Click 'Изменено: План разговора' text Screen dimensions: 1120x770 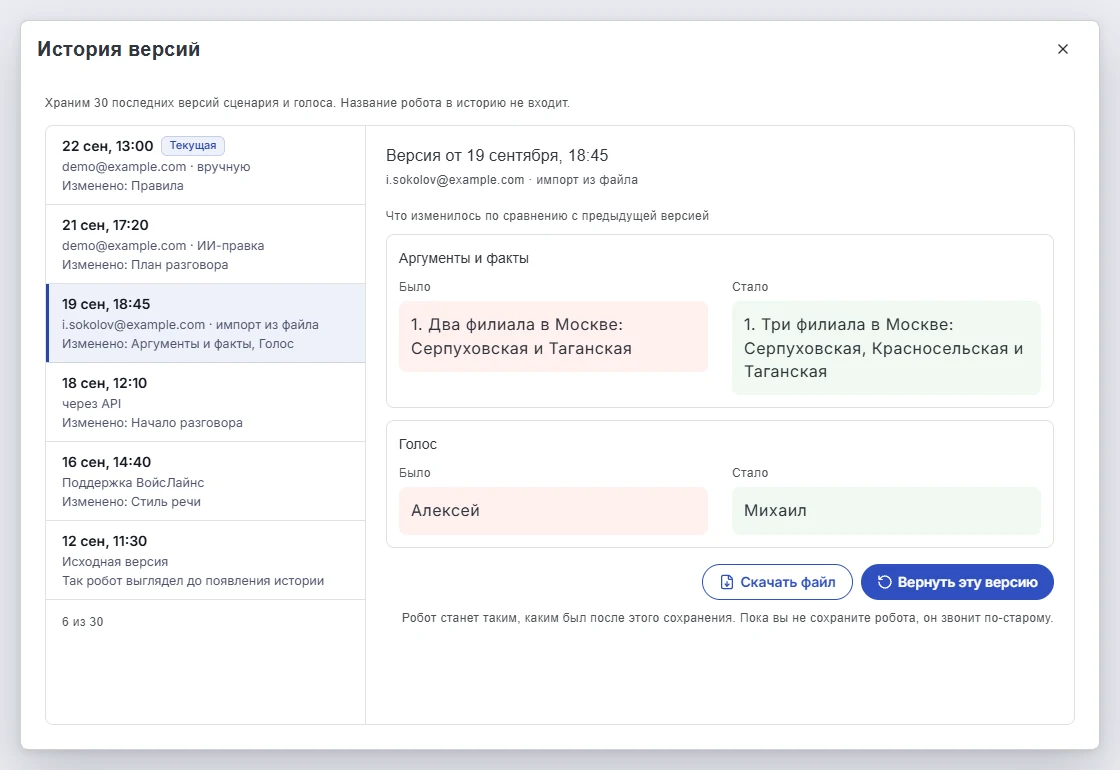[145, 265]
